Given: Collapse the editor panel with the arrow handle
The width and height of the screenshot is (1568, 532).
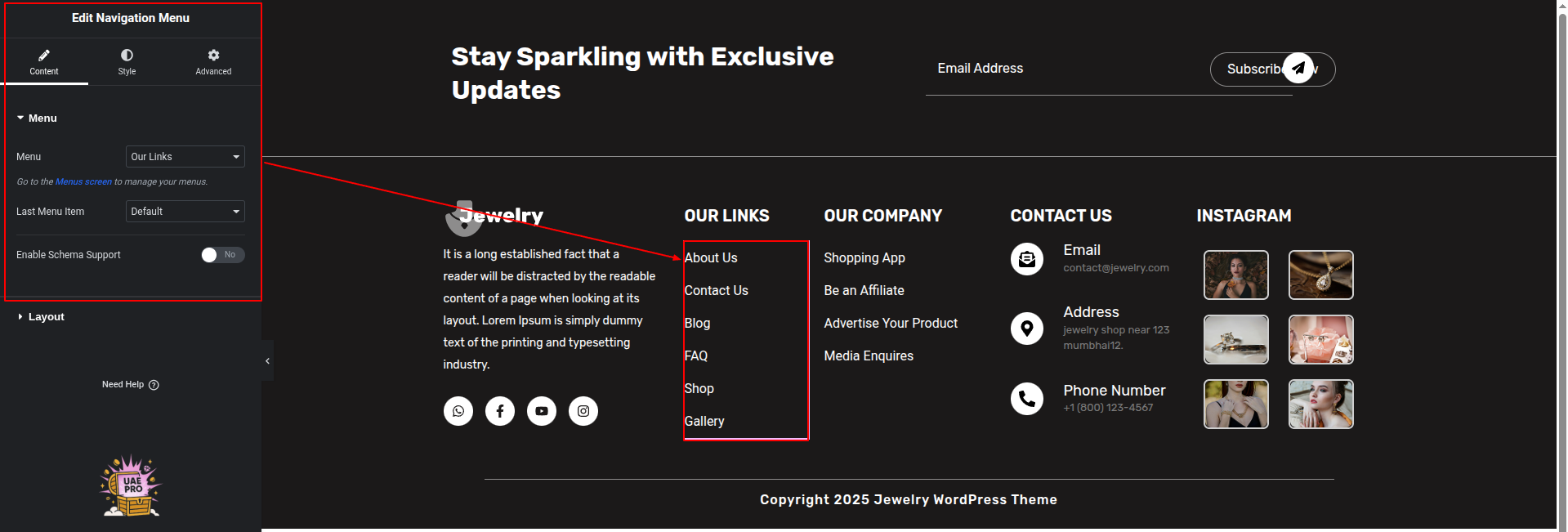Looking at the screenshot, I should point(267,360).
